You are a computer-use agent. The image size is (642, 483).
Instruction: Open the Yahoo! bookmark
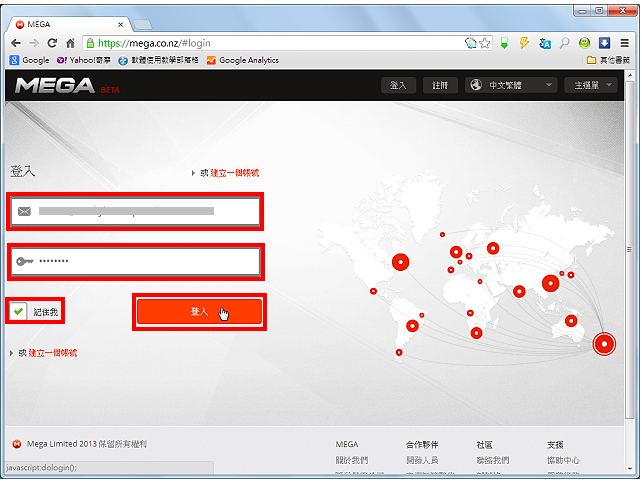coord(84,60)
